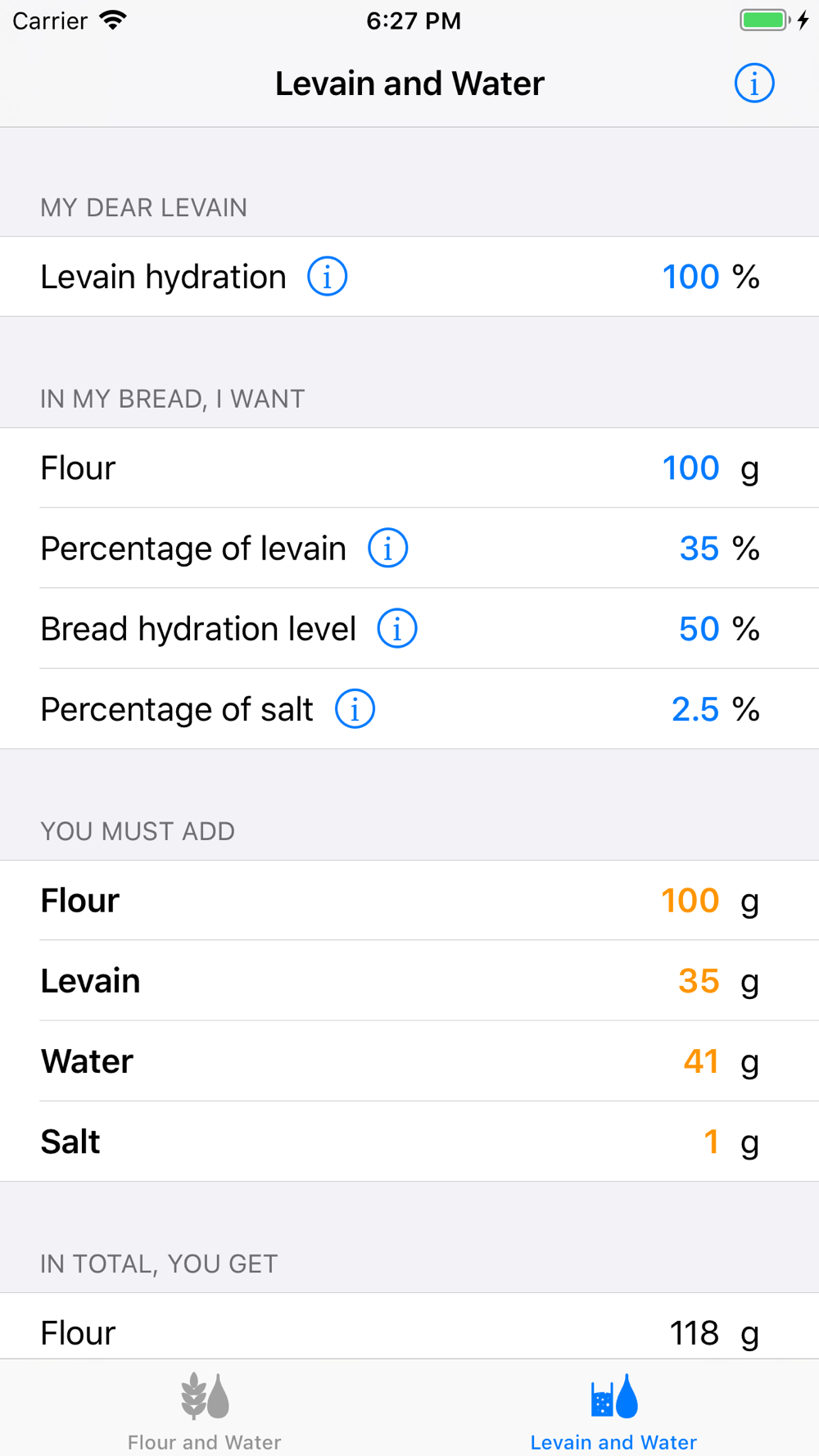Image resolution: width=819 pixels, height=1456 pixels.
Task: Show info about Levain hydration
Action: [327, 277]
